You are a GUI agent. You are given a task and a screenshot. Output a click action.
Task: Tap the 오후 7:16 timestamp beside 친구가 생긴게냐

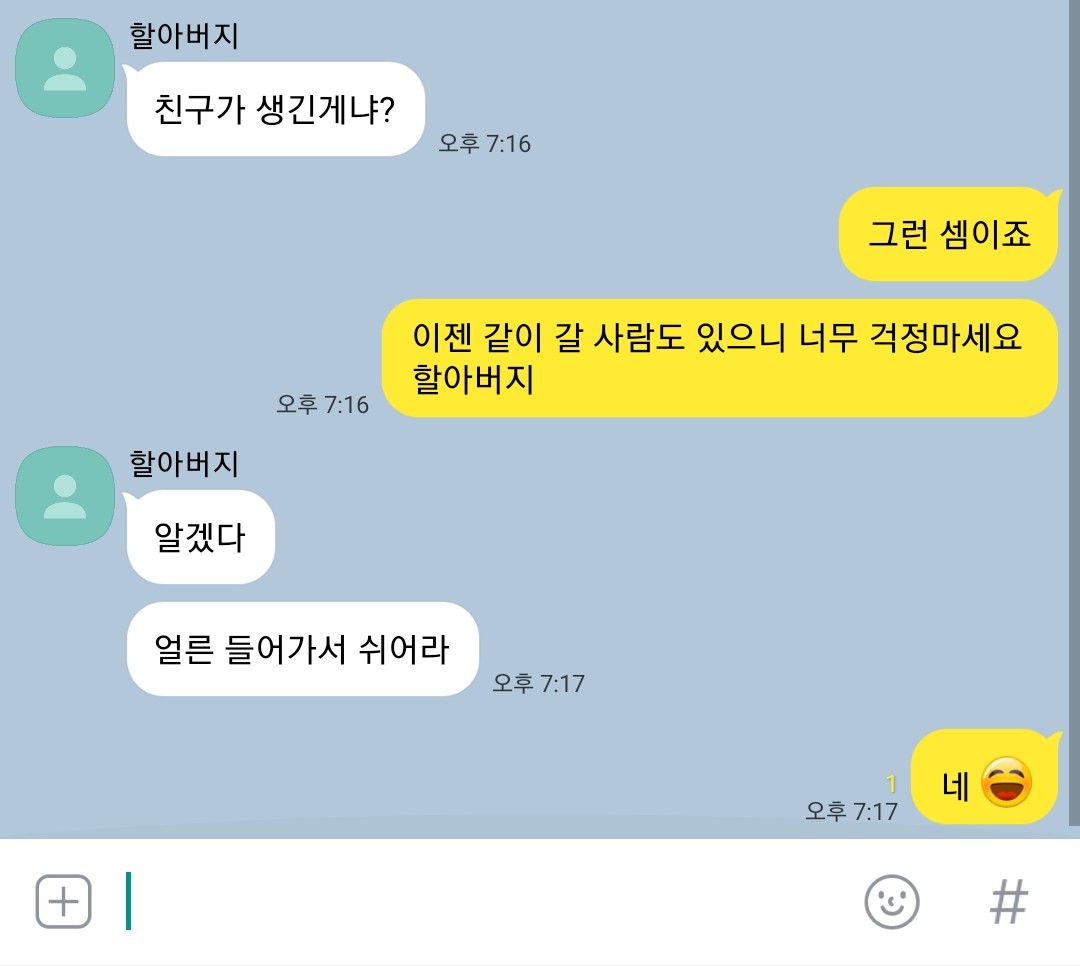(485, 143)
